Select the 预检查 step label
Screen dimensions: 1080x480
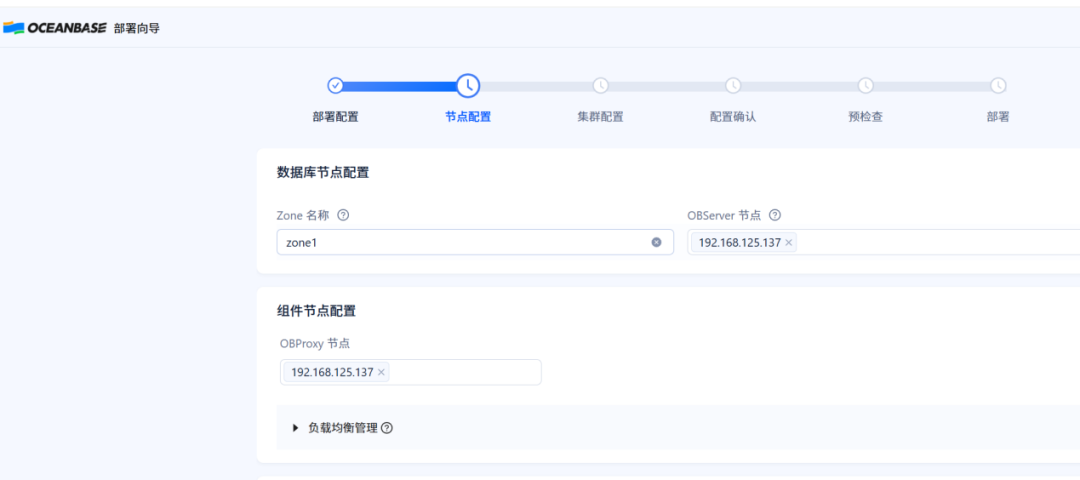coord(865,117)
